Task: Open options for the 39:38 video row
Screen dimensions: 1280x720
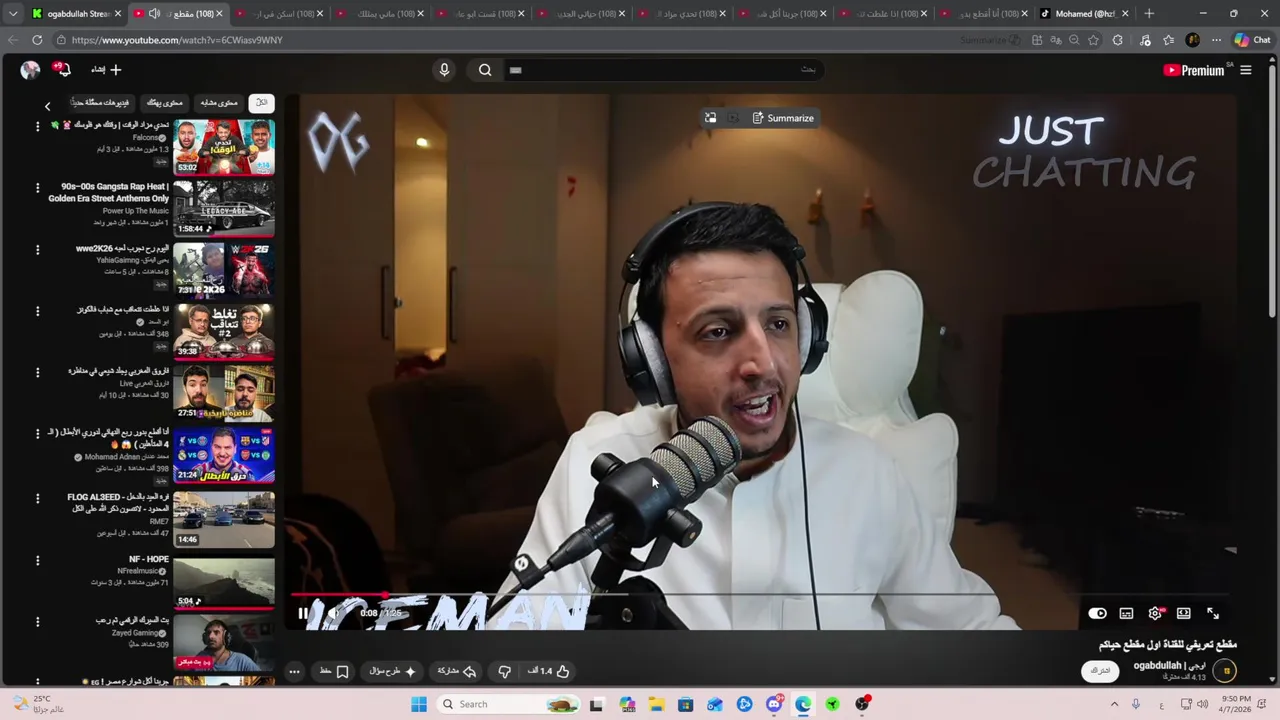Action: coord(38,311)
